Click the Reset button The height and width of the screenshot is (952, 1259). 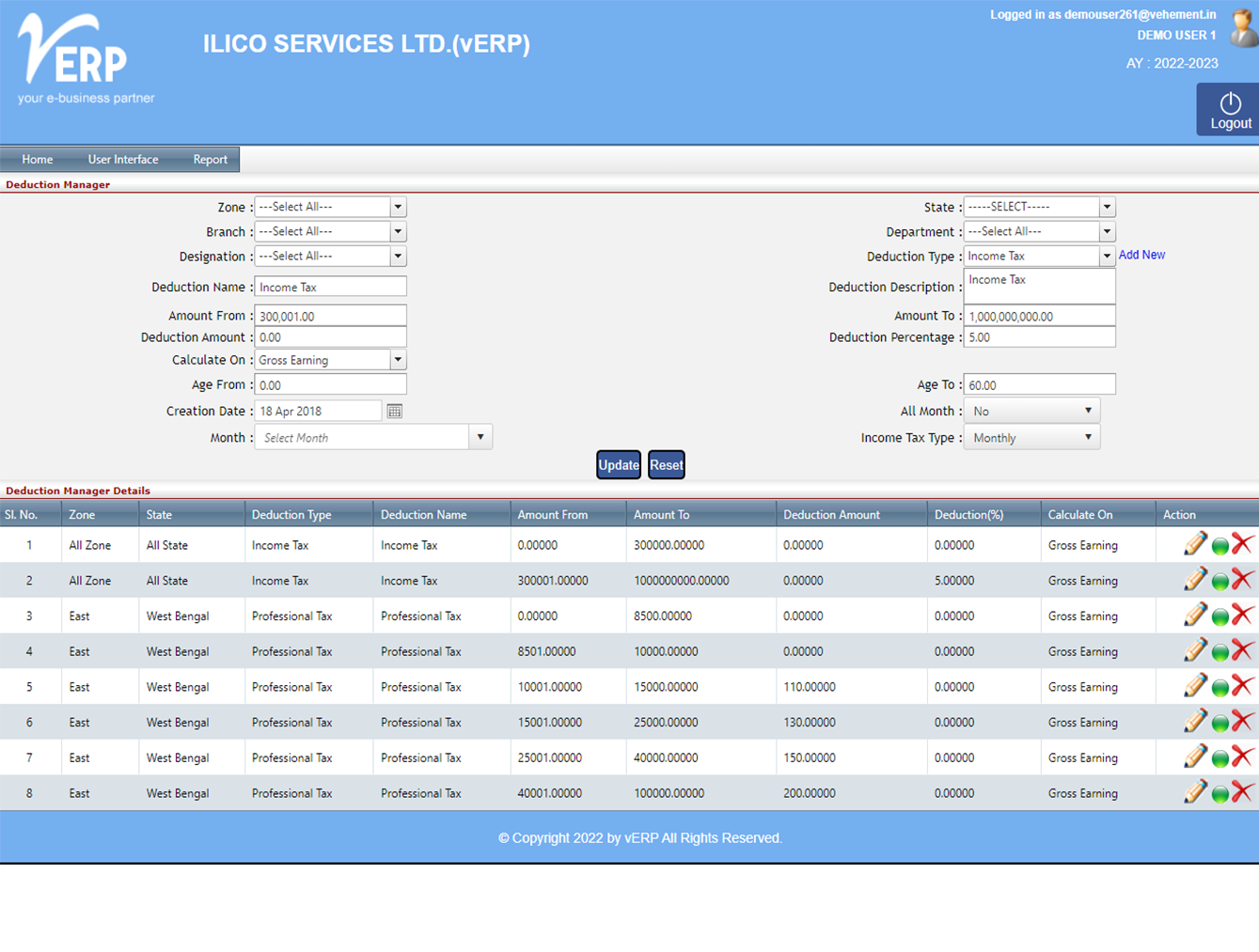pyautogui.click(x=667, y=465)
